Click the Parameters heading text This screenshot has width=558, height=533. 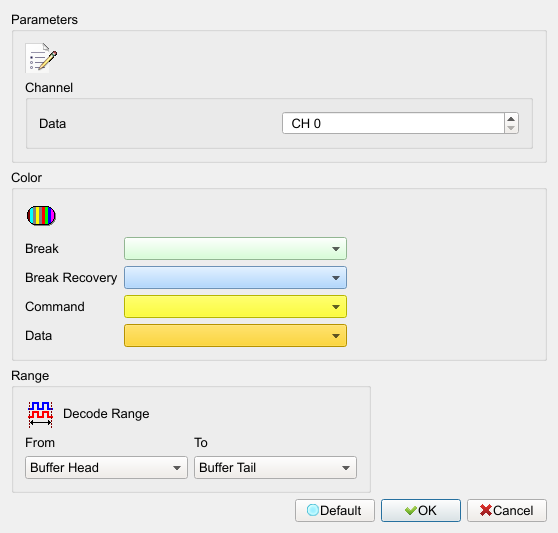click(x=44, y=20)
